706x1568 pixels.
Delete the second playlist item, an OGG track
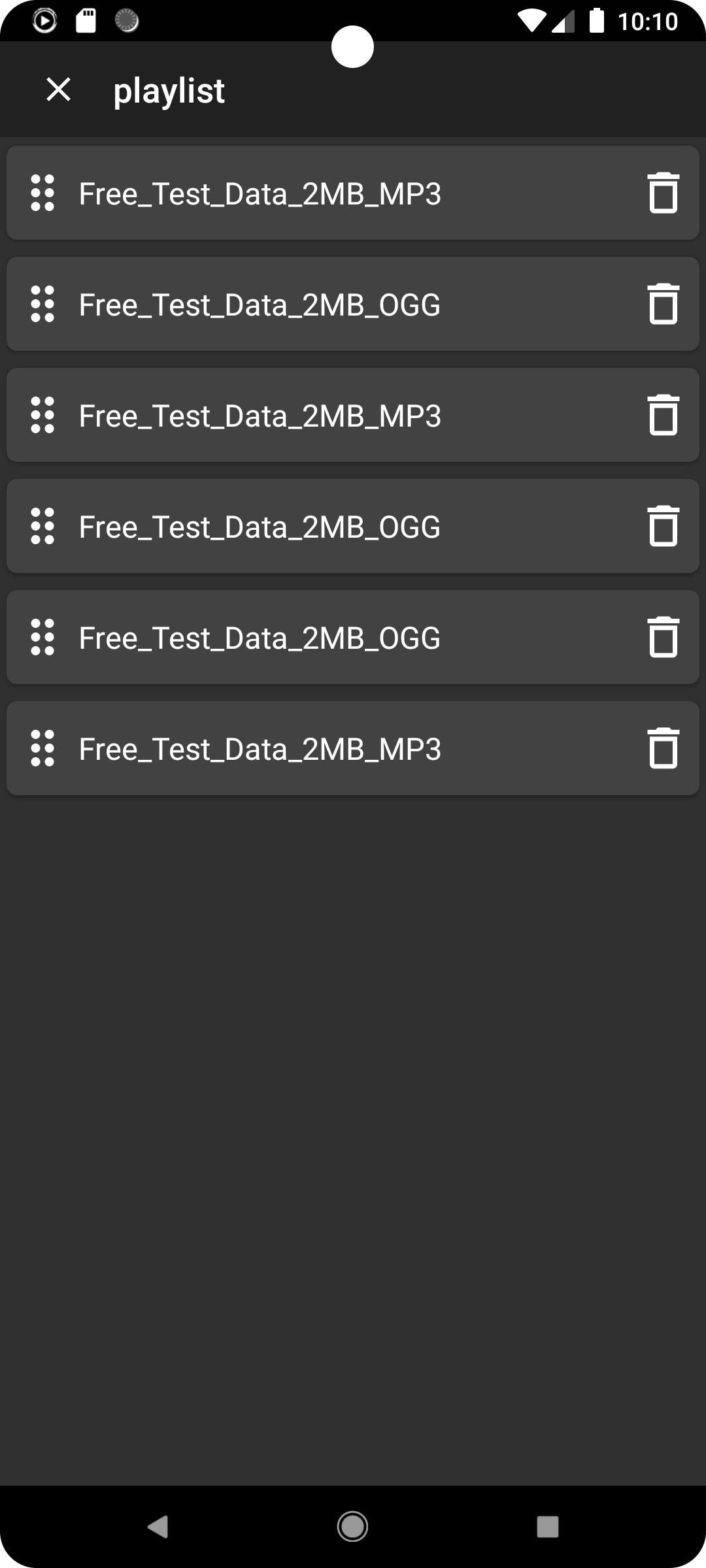click(x=663, y=304)
